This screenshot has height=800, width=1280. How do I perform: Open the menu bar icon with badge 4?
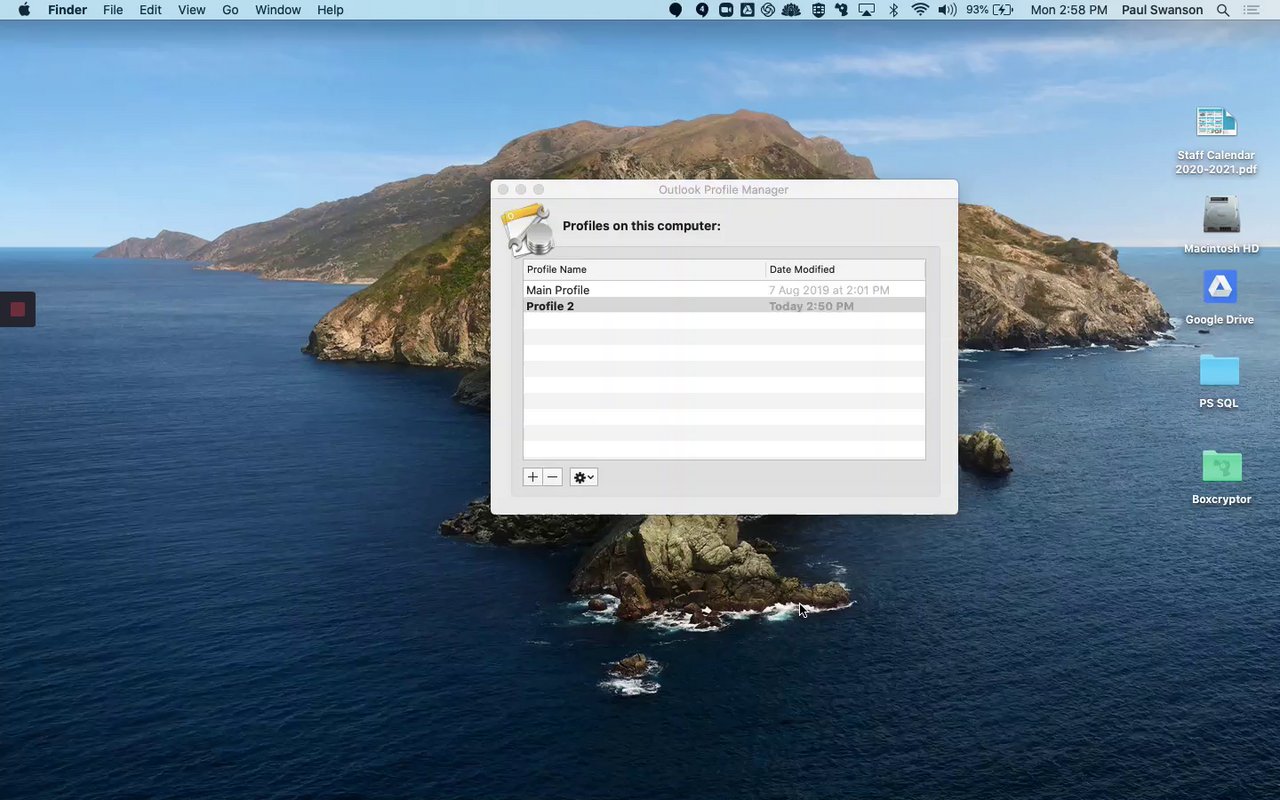point(701,10)
